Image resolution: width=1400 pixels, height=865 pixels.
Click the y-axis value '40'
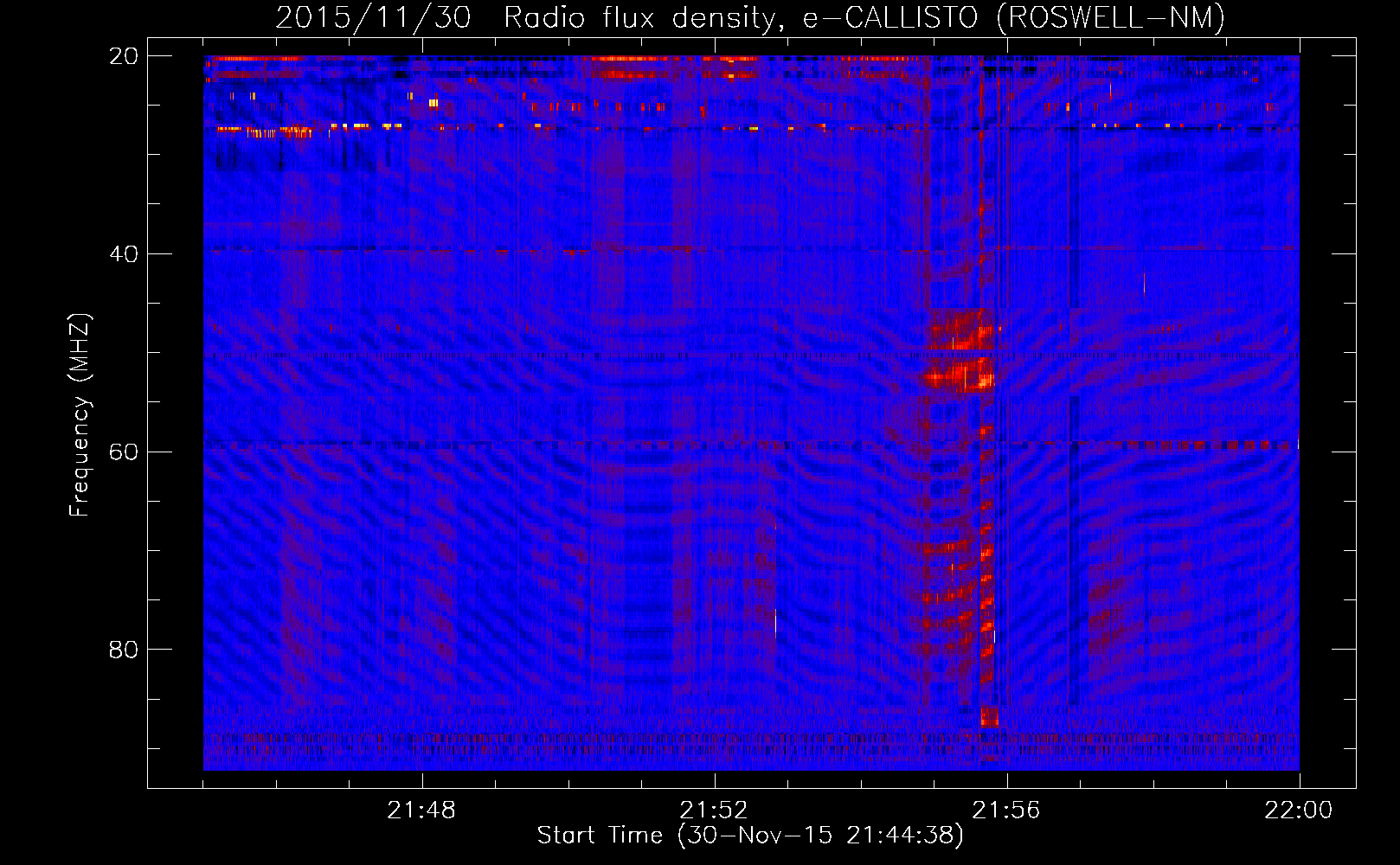pyautogui.click(x=124, y=254)
